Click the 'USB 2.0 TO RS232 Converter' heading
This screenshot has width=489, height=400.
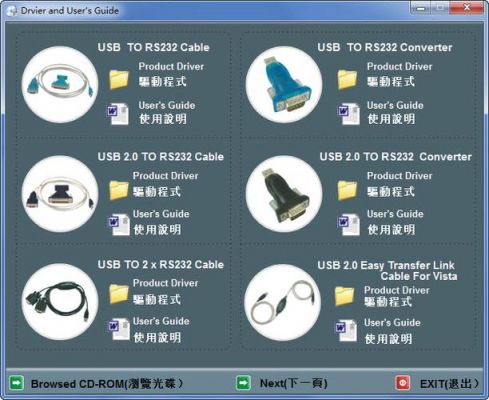coord(396,156)
